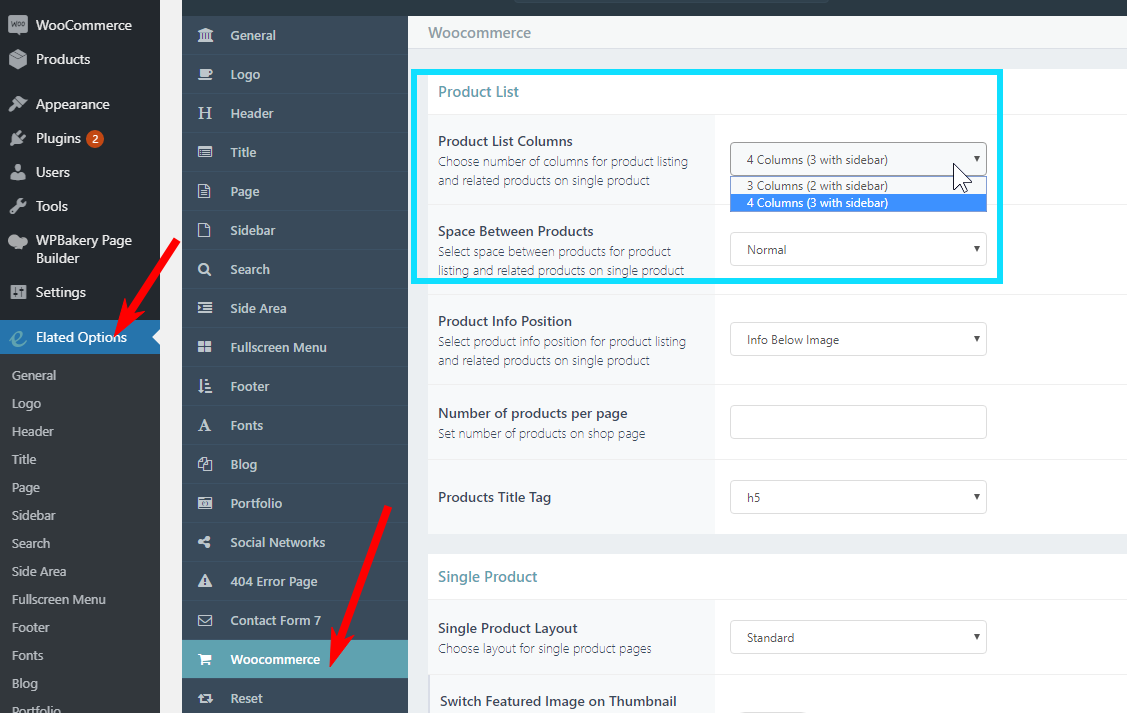Click the WooCommerce icon in admin sidebar
The image size is (1127, 713).
coord(18,24)
